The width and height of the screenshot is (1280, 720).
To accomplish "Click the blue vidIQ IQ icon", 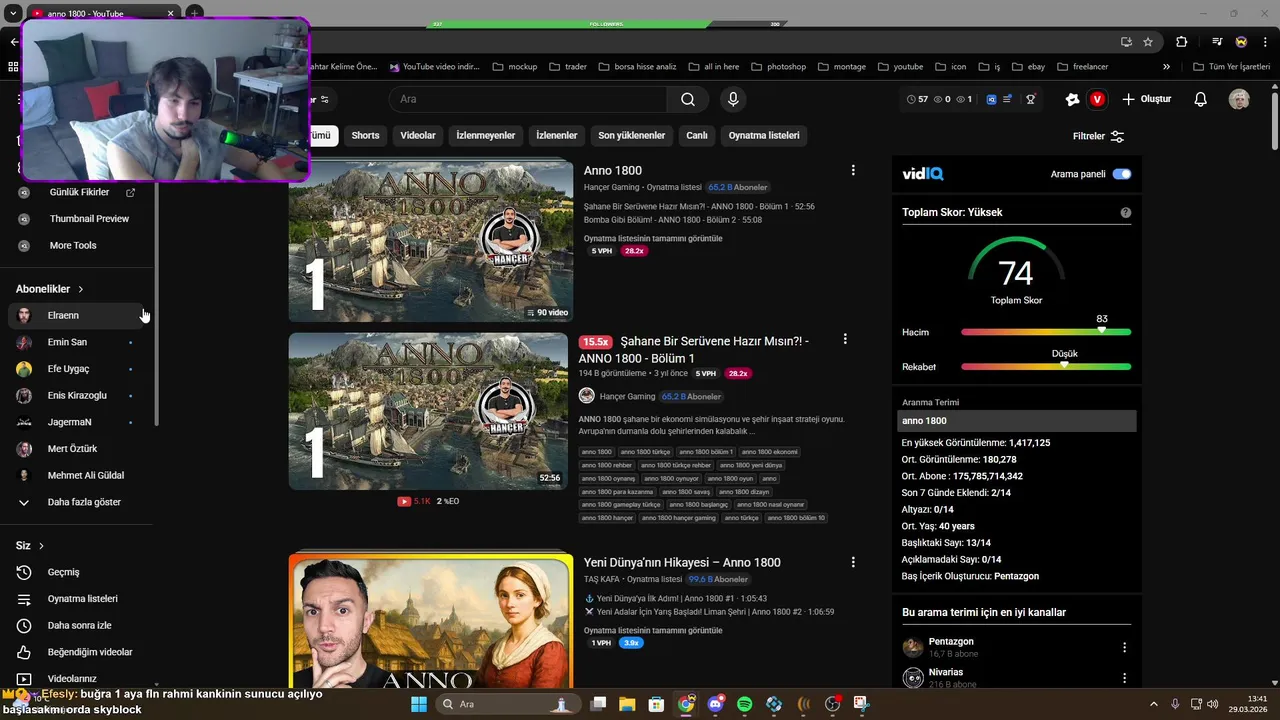I will (991, 99).
